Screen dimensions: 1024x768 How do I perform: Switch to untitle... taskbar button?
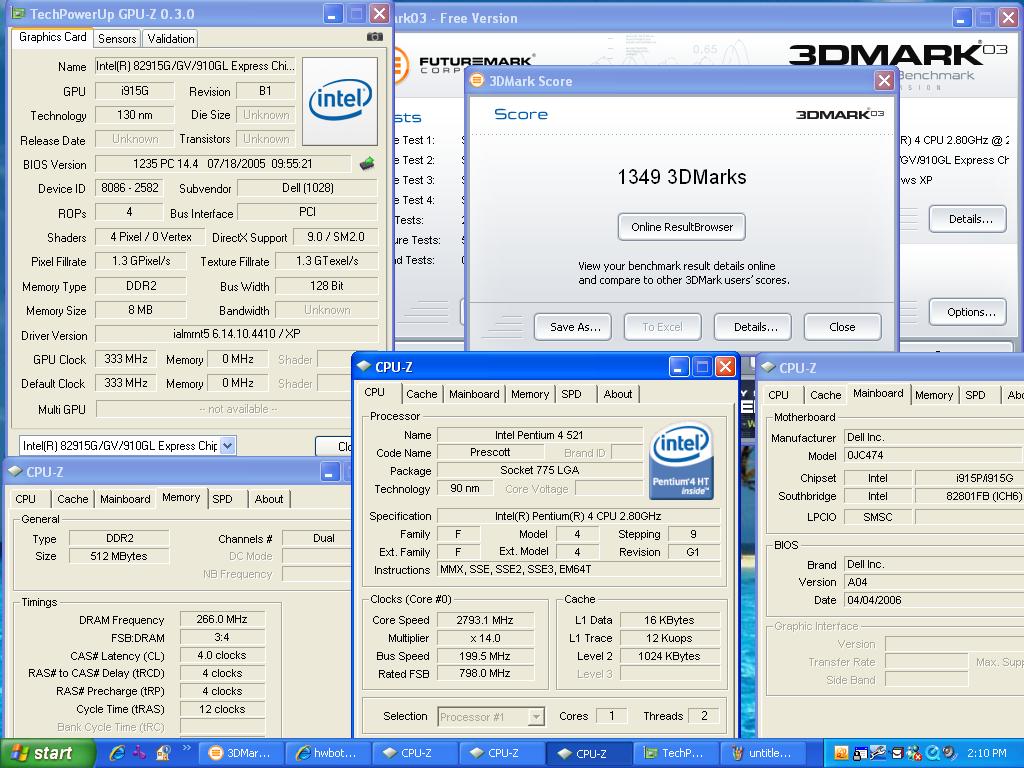tap(762, 753)
